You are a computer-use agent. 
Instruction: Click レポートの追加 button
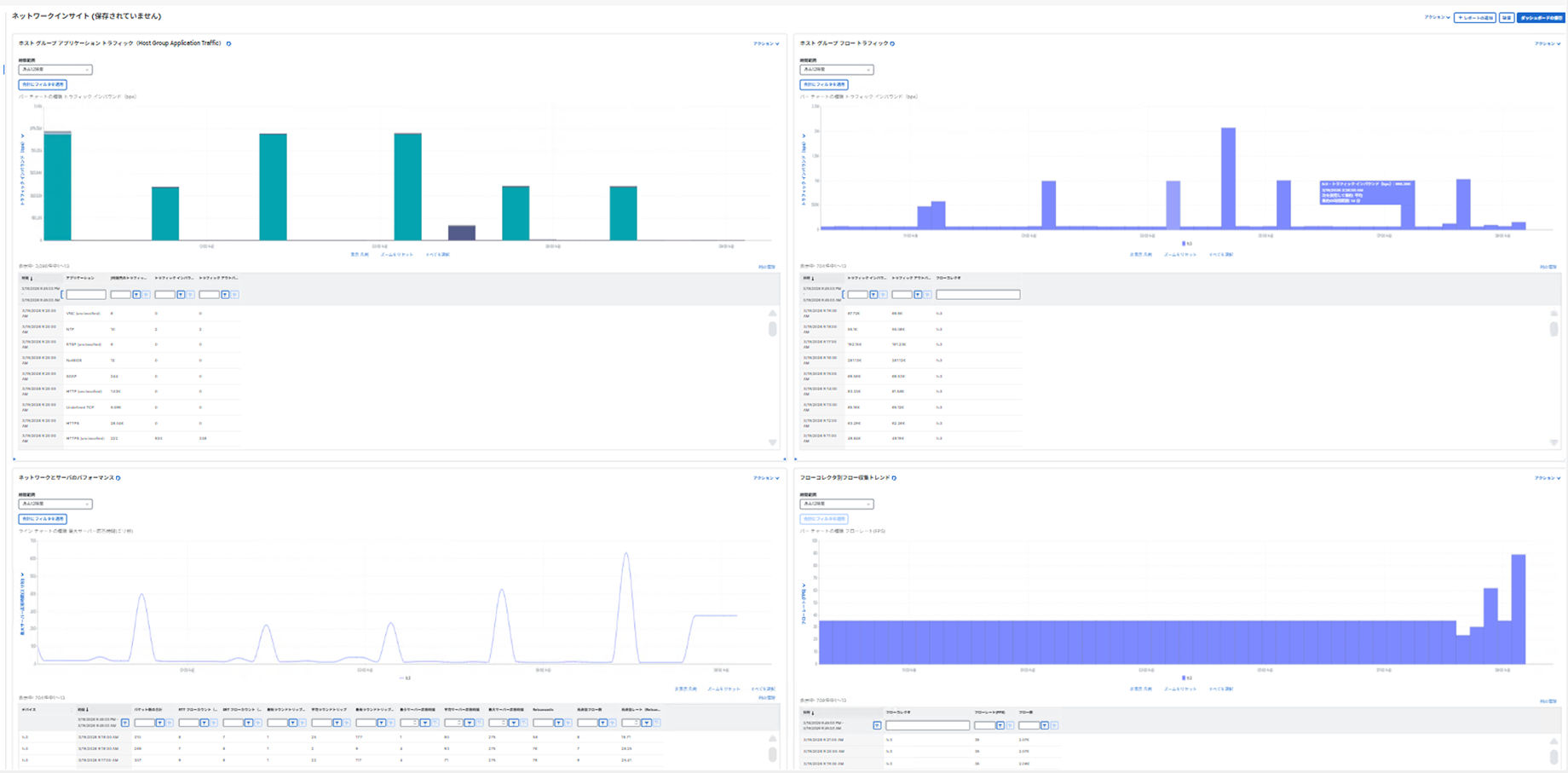click(x=1475, y=17)
